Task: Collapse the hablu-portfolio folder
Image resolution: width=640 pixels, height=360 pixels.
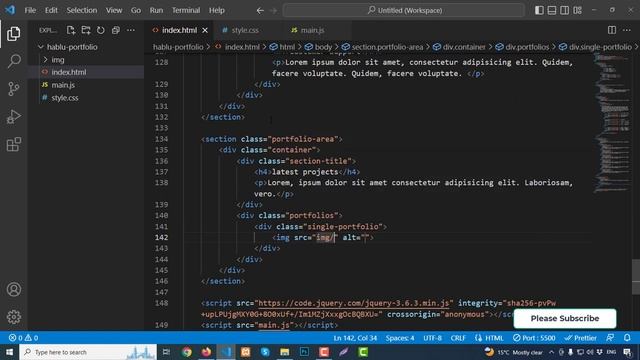Action: click(86, 47)
